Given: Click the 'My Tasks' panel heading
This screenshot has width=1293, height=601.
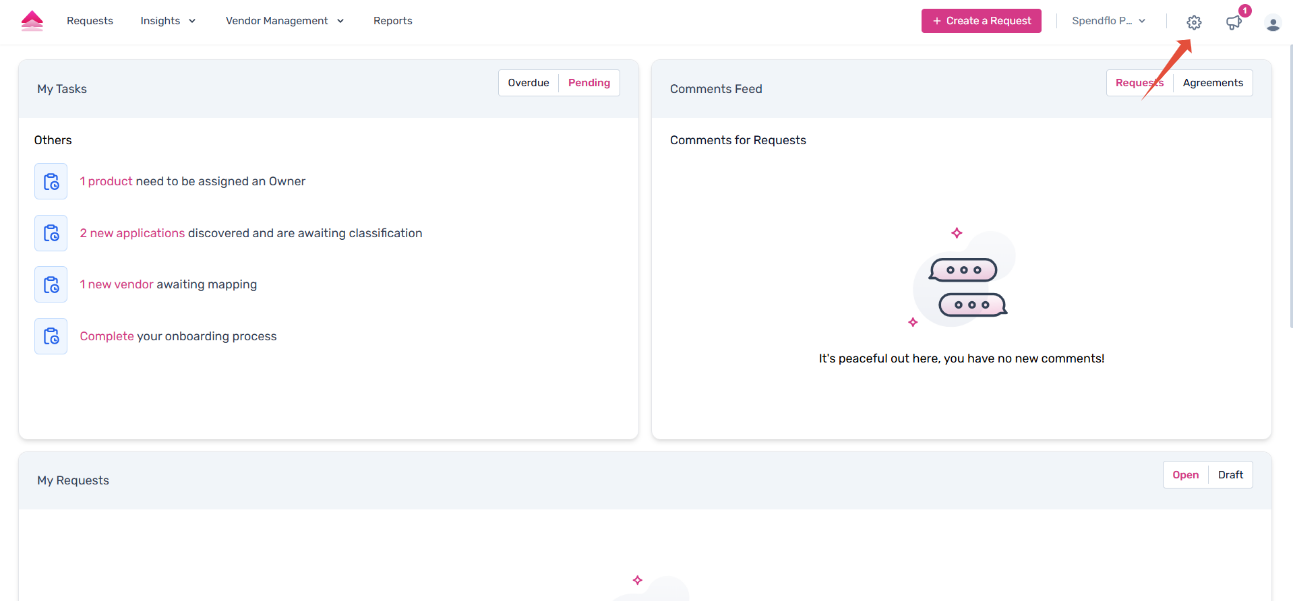Looking at the screenshot, I should pos(62,89).
